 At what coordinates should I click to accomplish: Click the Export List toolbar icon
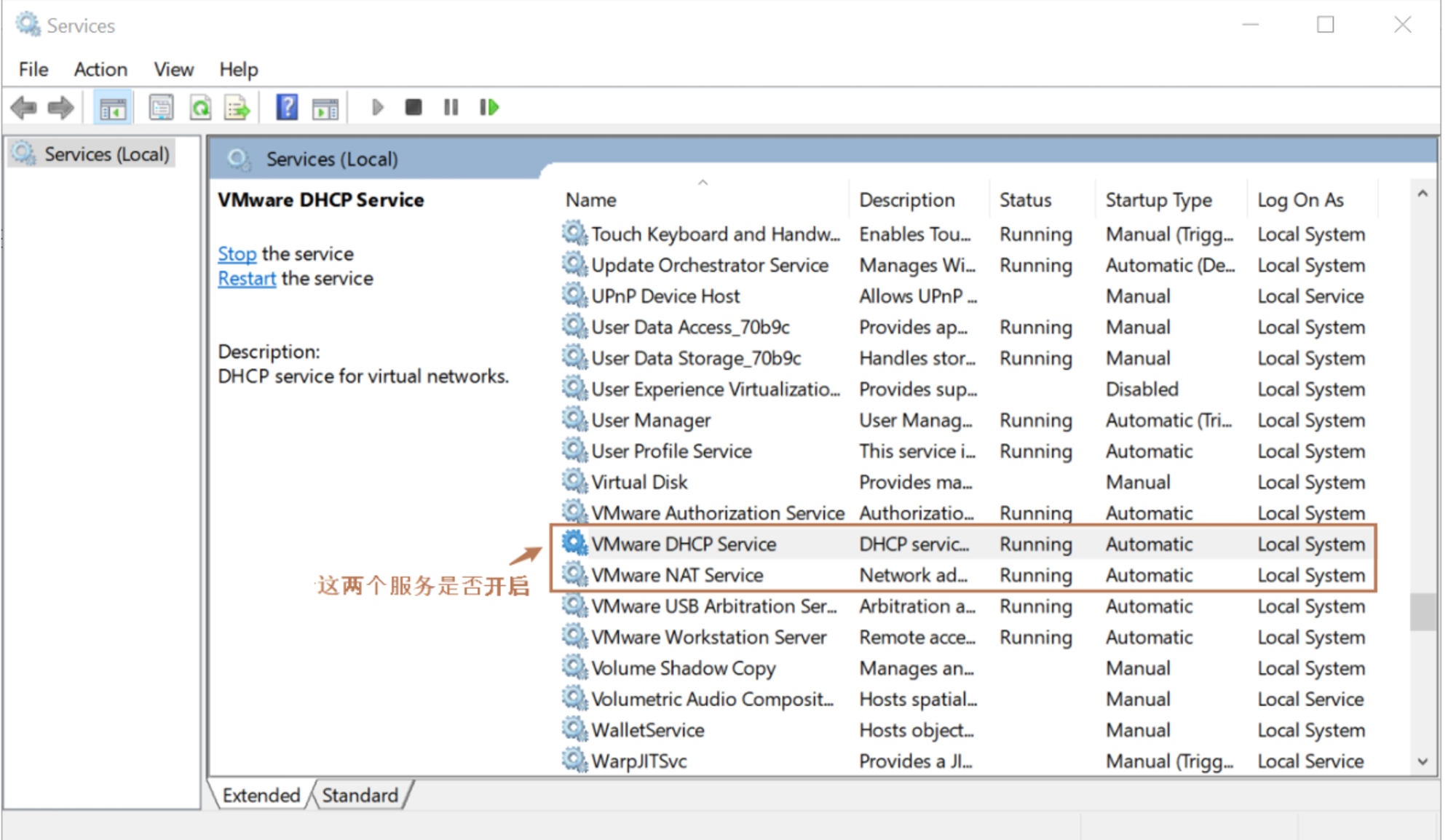(237, 108)
